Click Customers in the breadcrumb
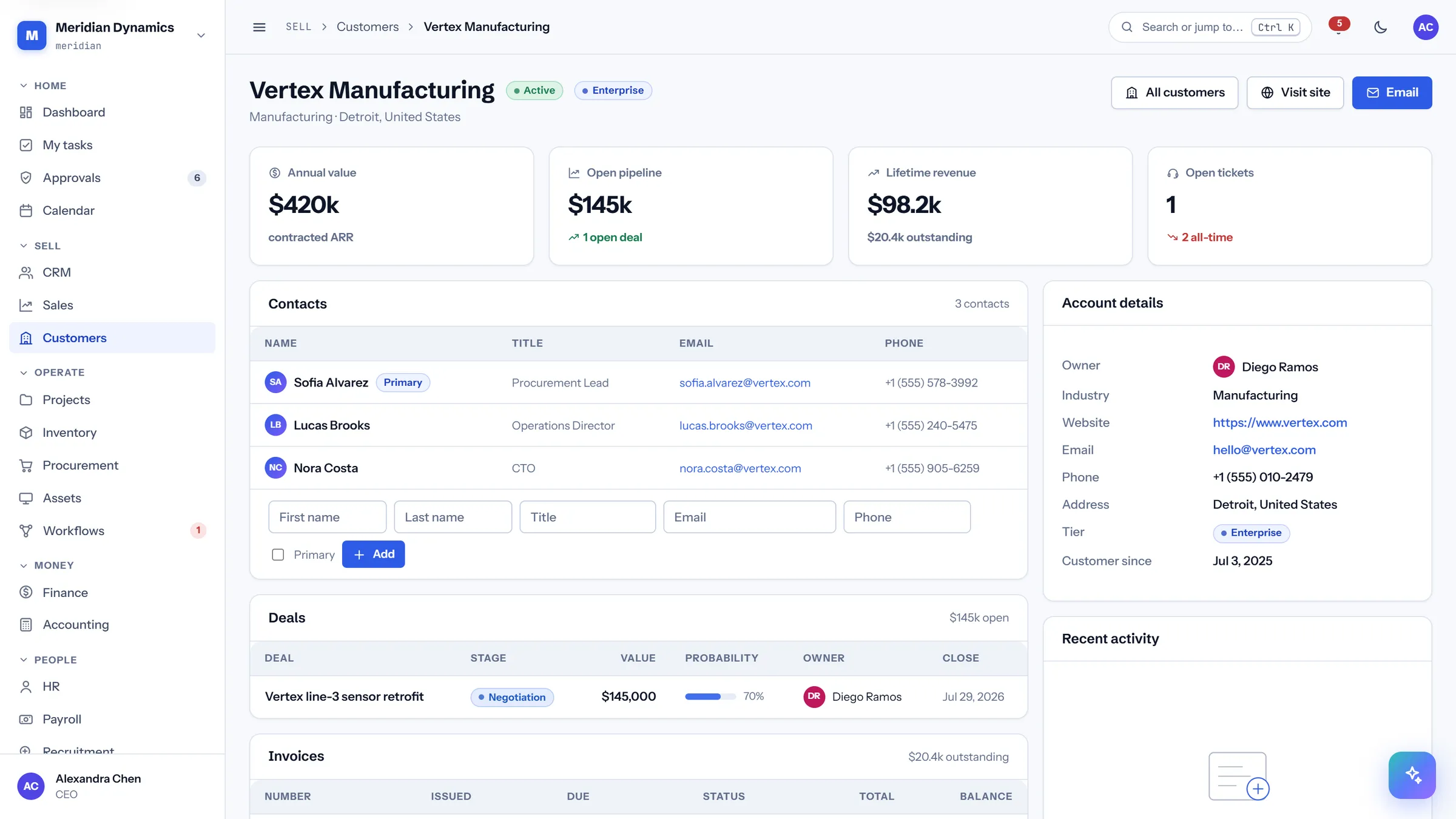Image resolution: width=1456 pixels, height=819 pixels. (x=368, y=27)
